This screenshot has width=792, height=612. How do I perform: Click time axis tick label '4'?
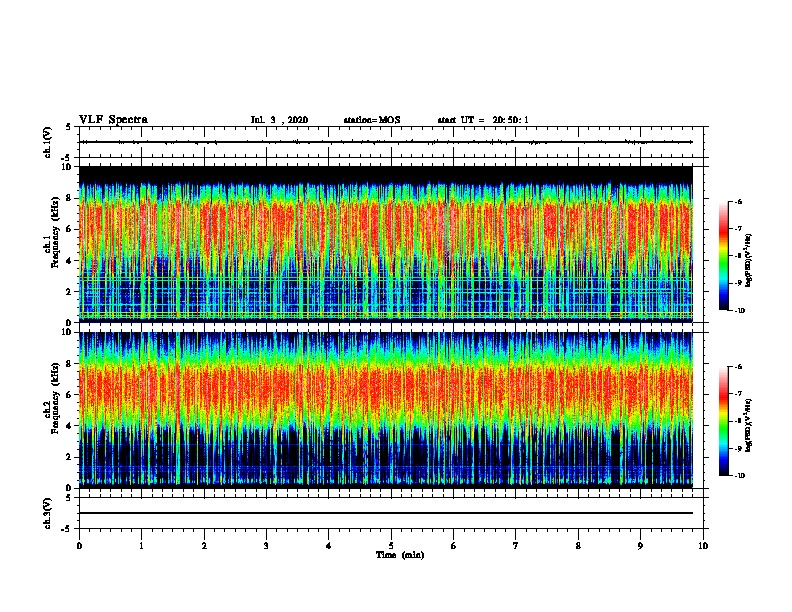[329, 546]
